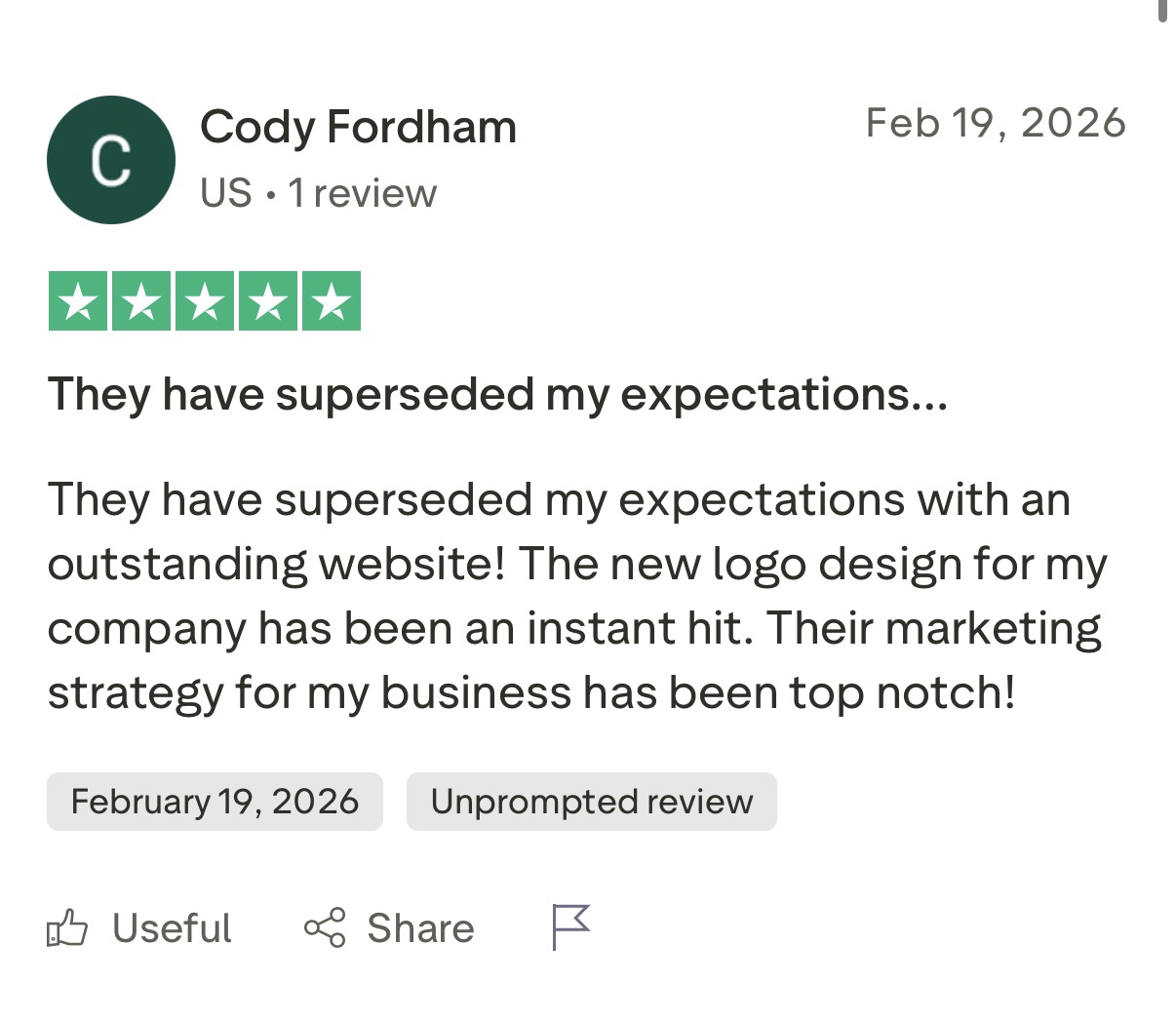Flag this review with the flag icon
This screenshot has height=1023, width=1176.
click(x=570, y=926)
